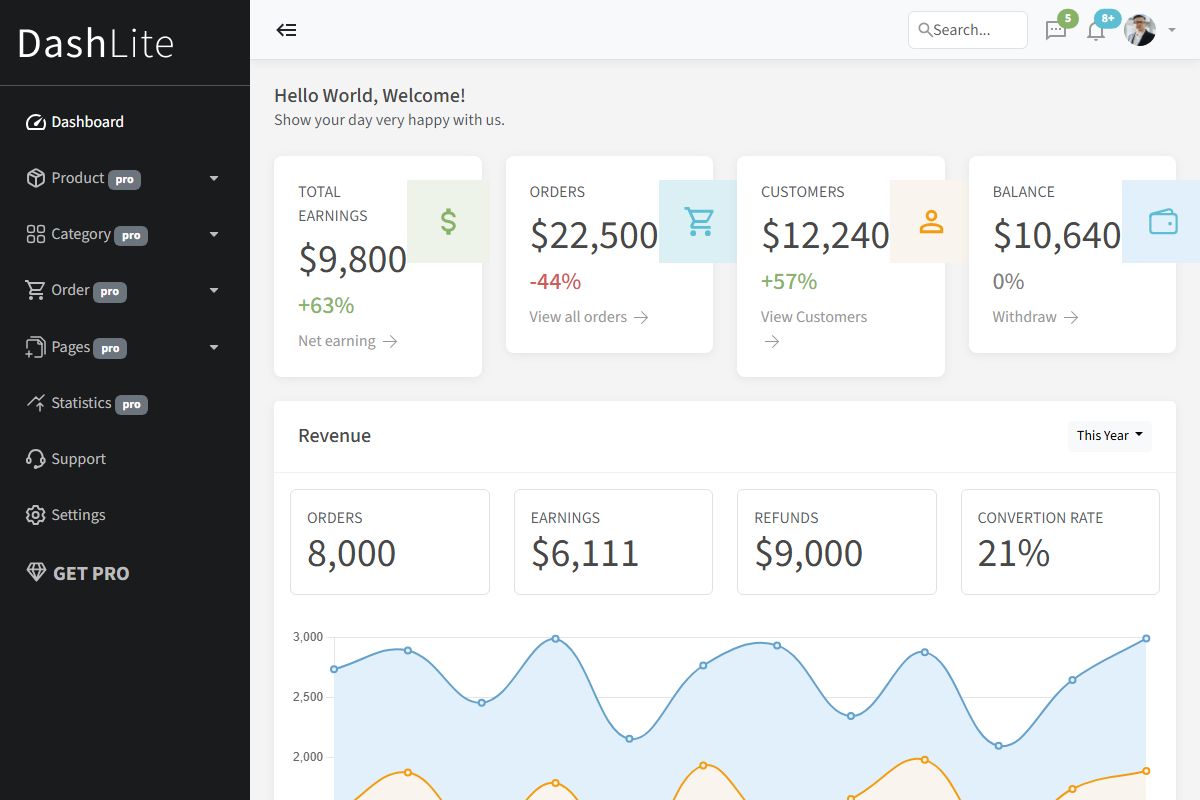Click the Revenue Orders 8,000 card
The image size is (1200, 800).
[x=390, y=542]
